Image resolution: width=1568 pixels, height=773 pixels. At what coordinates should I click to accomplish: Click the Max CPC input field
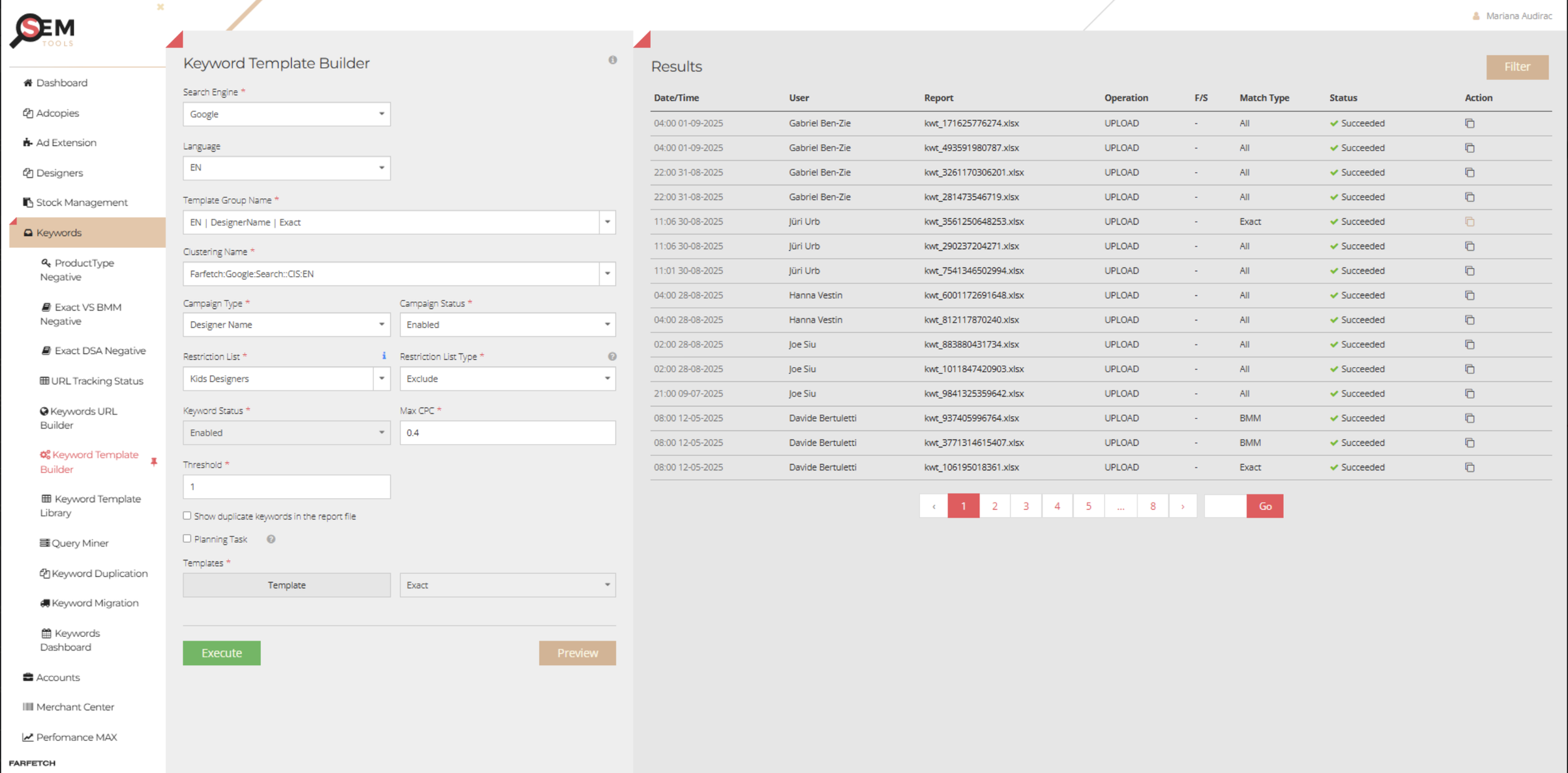(x=507, y=432)
